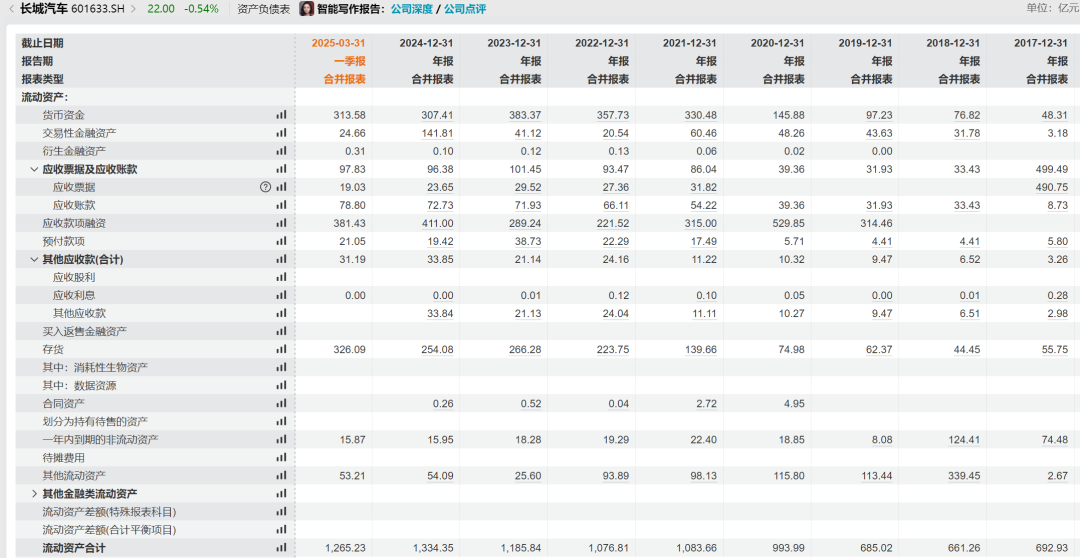The image size is (1080, 558).
Task: Open chart icon for 应收账款 row
Action: (281, 205)
